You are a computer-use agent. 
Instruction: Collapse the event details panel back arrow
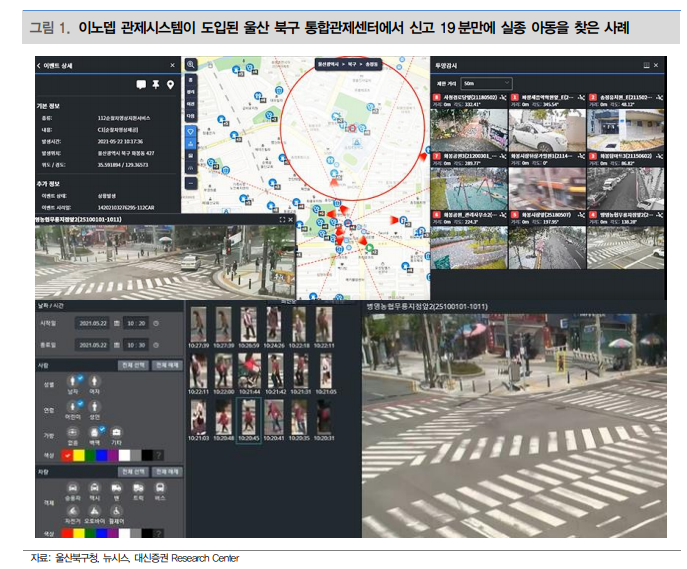click(40, 63)
